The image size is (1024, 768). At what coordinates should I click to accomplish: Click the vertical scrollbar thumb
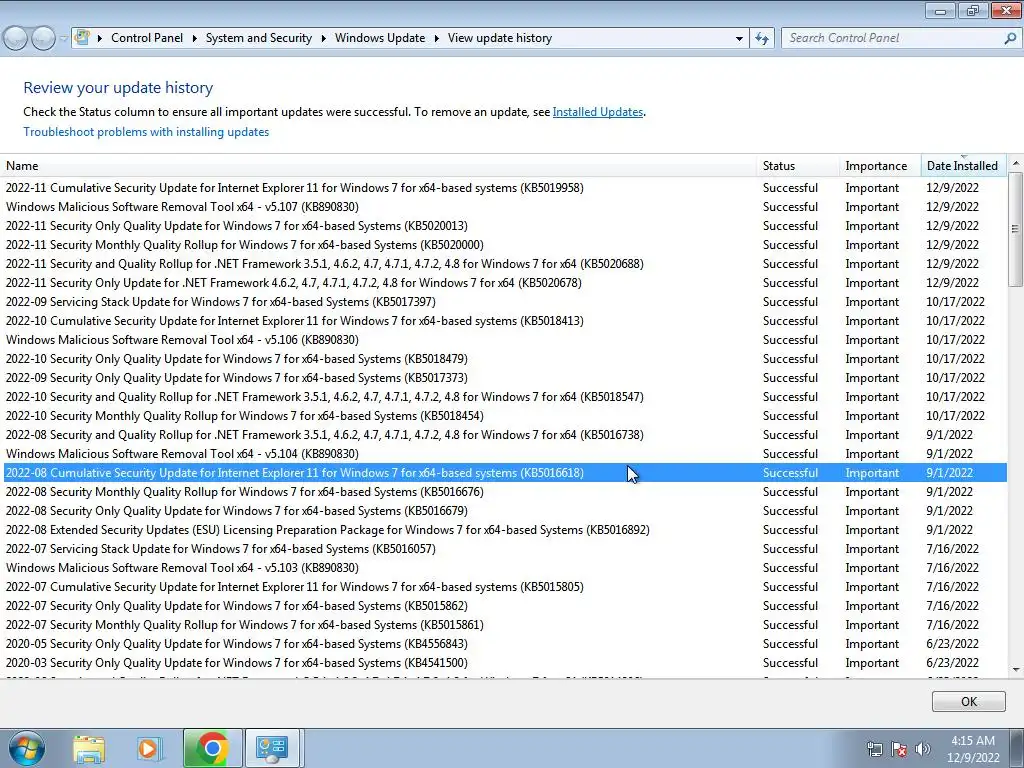coord(1015,229)
